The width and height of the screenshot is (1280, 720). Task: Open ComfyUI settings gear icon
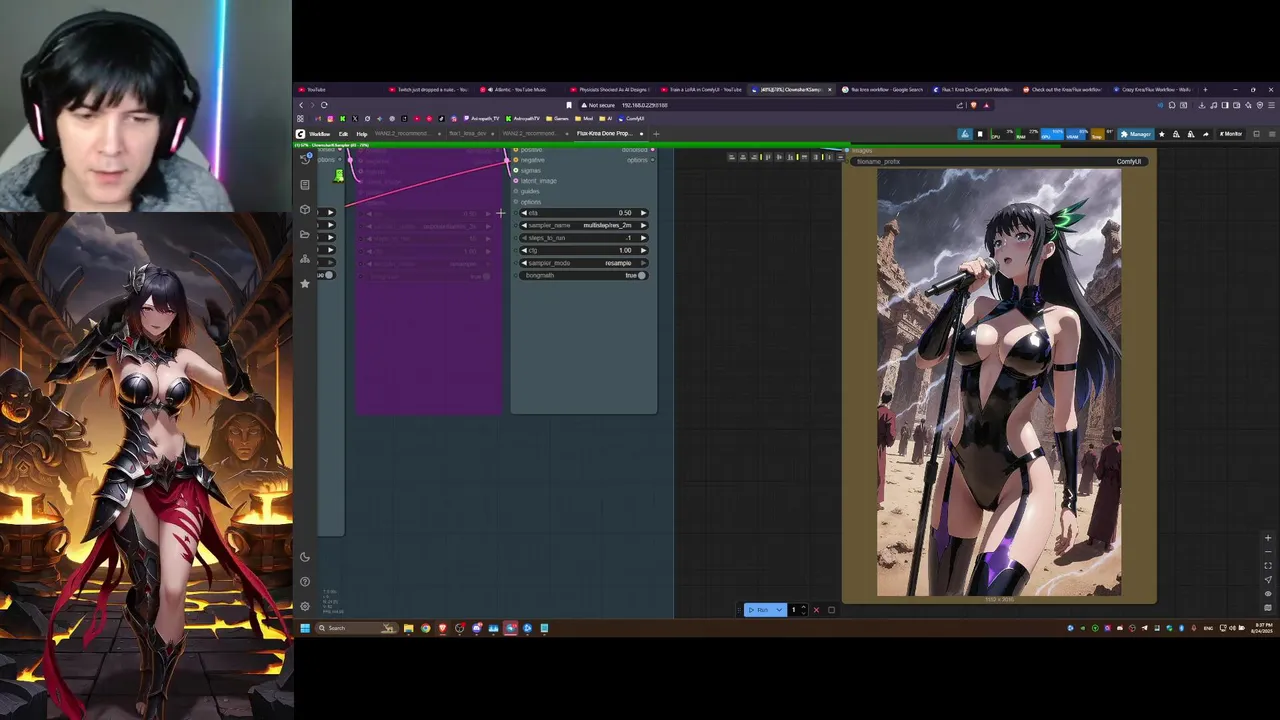click(305, 606)
